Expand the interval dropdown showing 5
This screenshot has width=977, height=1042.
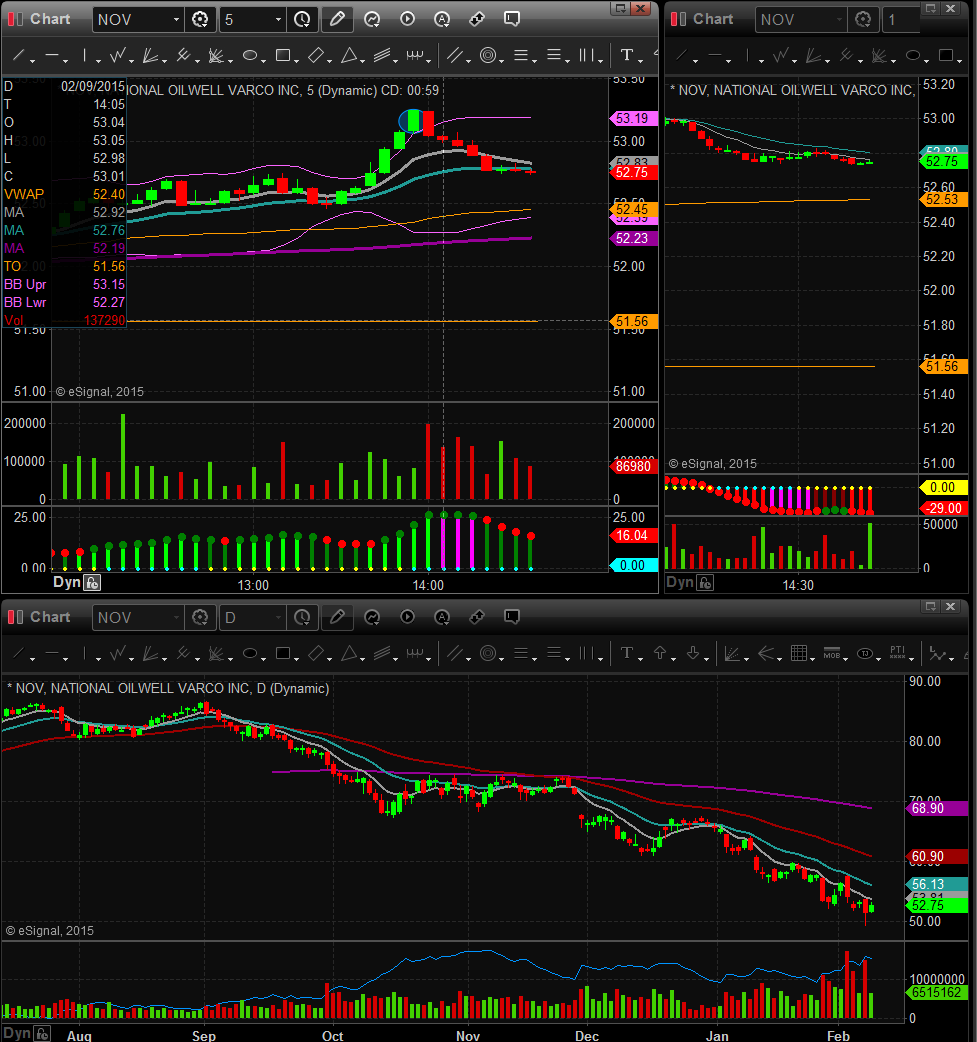click(277, 19)
